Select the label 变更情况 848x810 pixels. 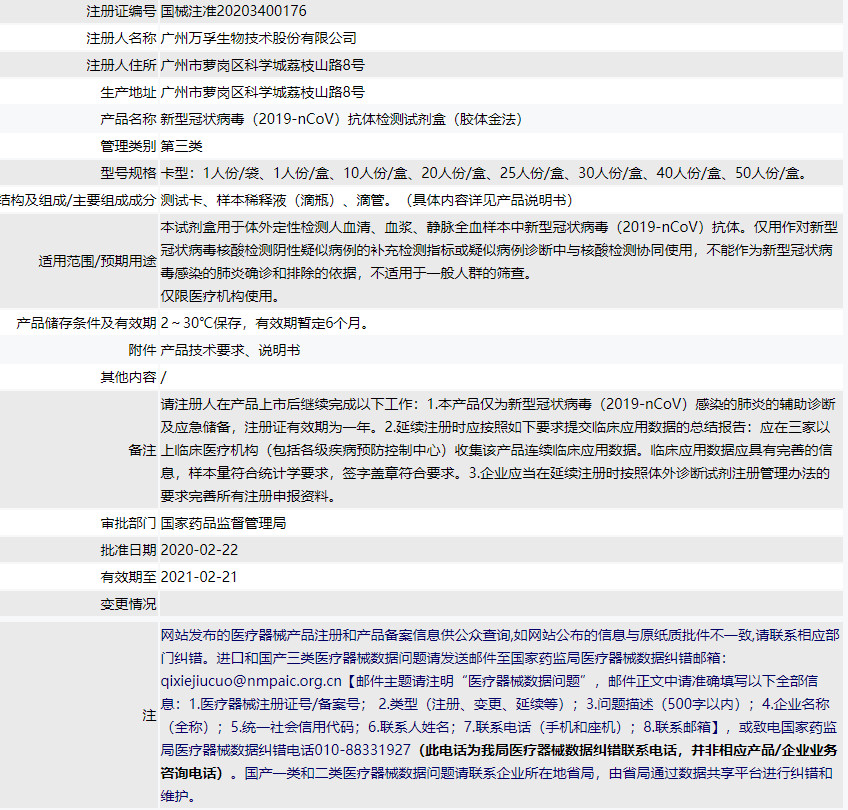pos(128,604)
